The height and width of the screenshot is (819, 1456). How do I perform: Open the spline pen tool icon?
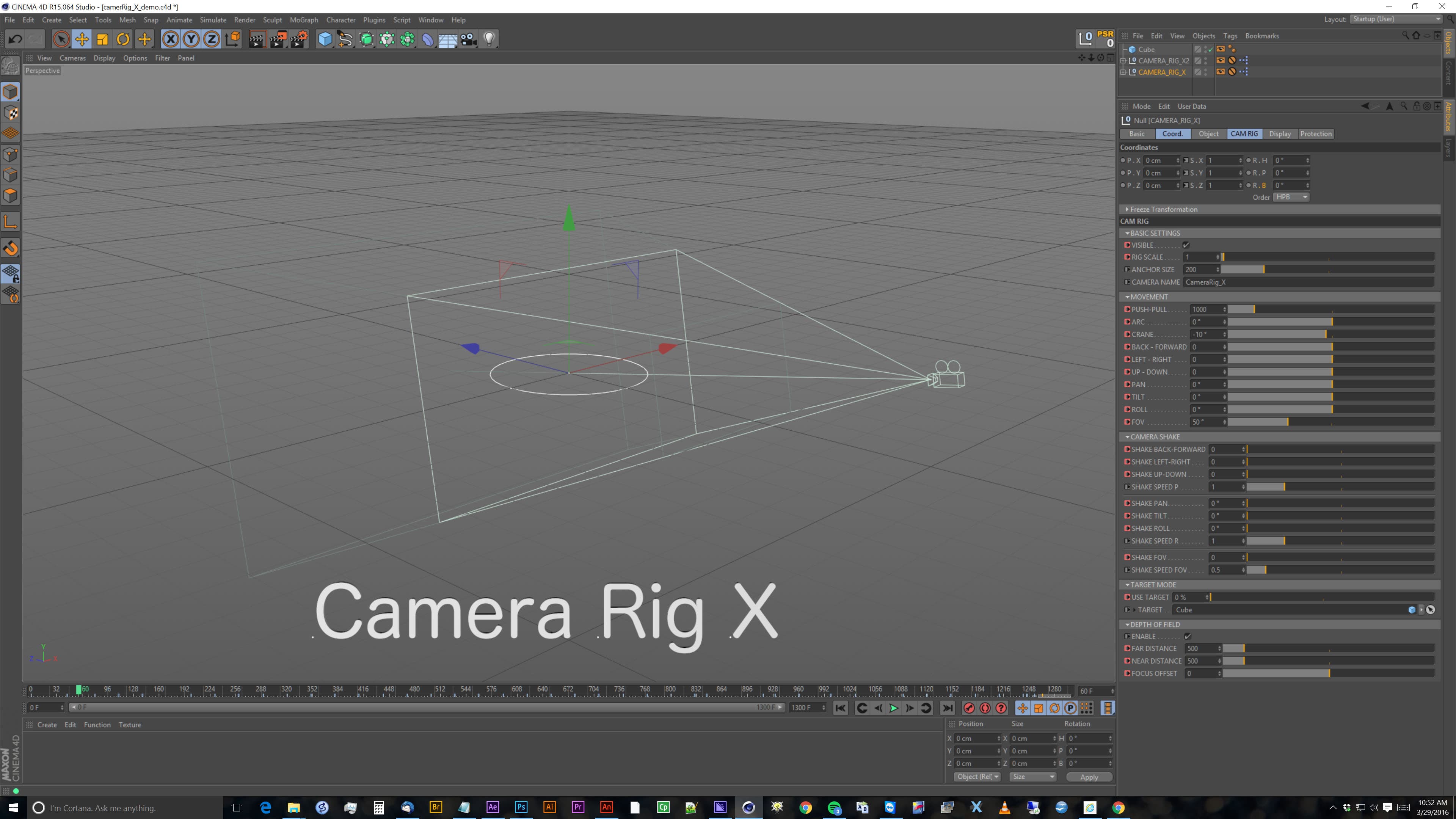[x=345, y=39]
